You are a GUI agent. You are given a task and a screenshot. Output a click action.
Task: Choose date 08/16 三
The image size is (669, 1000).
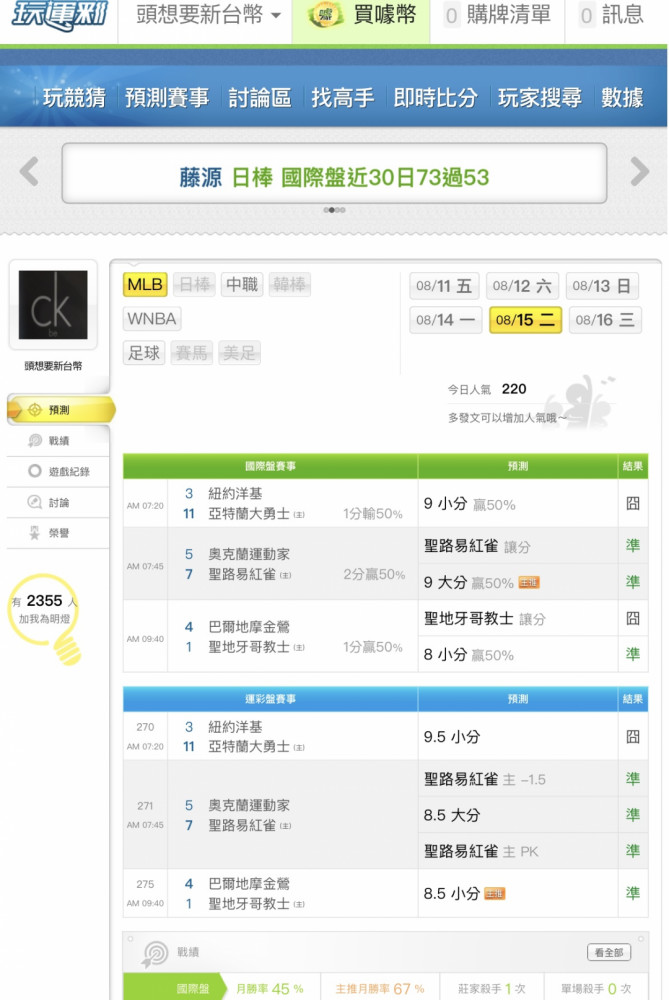click(x=605, y=320)
